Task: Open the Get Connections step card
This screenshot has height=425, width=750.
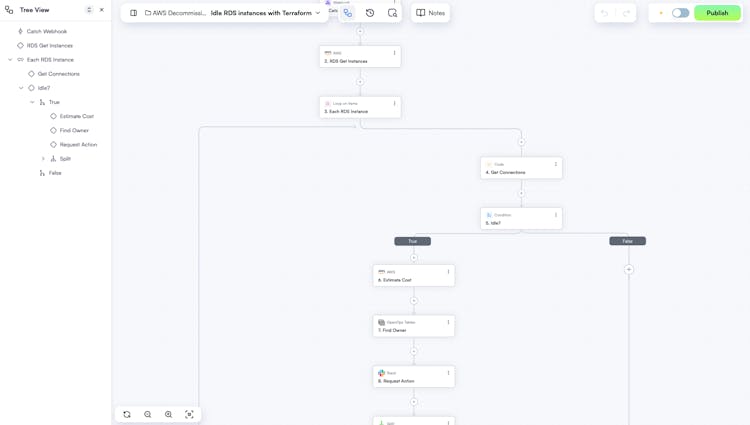Action: (521, 168)
